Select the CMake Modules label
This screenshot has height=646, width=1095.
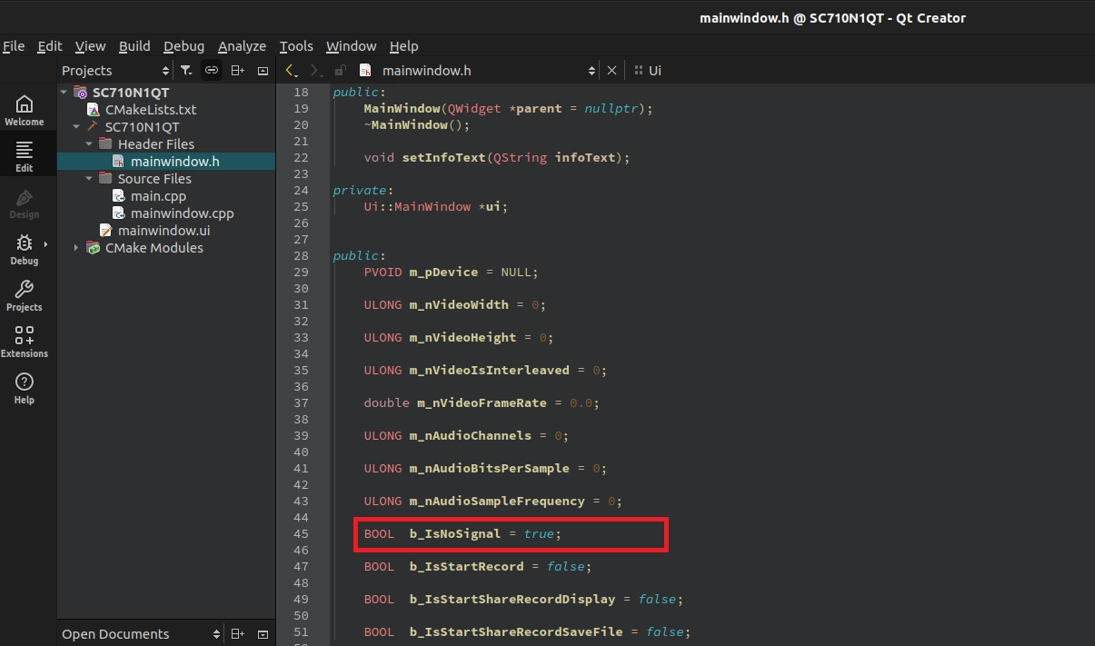coord(154,248)
